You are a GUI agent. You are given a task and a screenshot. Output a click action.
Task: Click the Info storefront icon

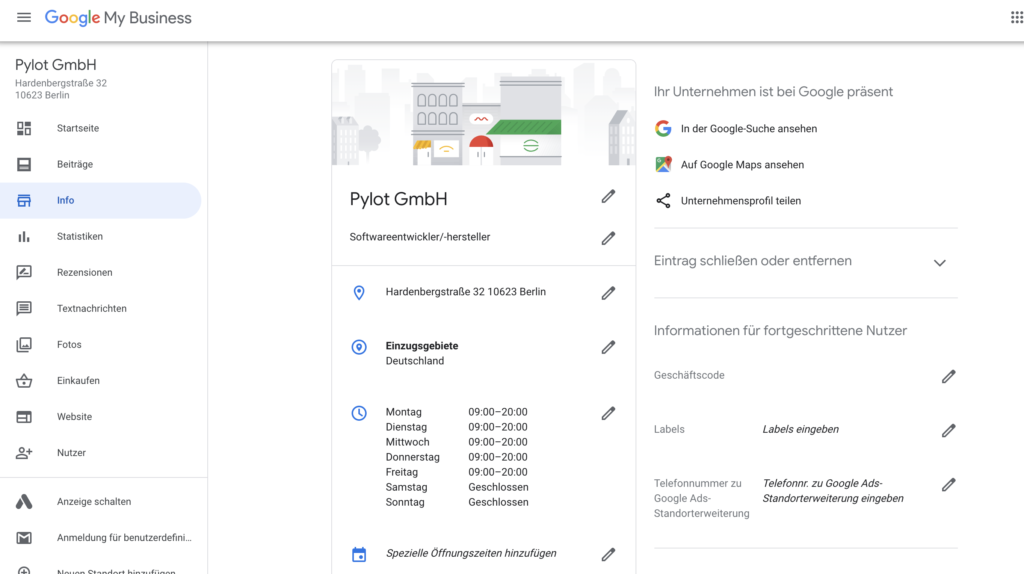coord(24,200)
